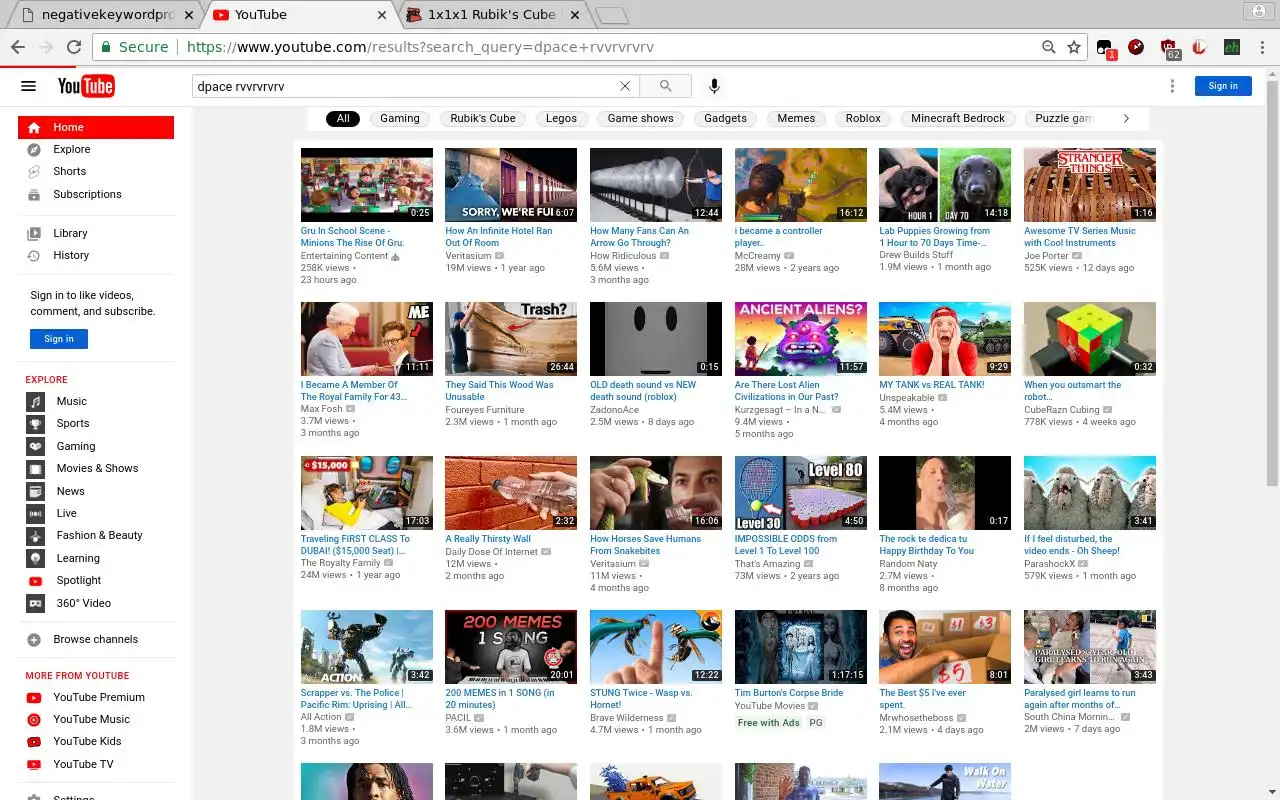Click the Gaming icon in the Explore section
Viewport: 1280px width, 800px height.
point(36,446)
